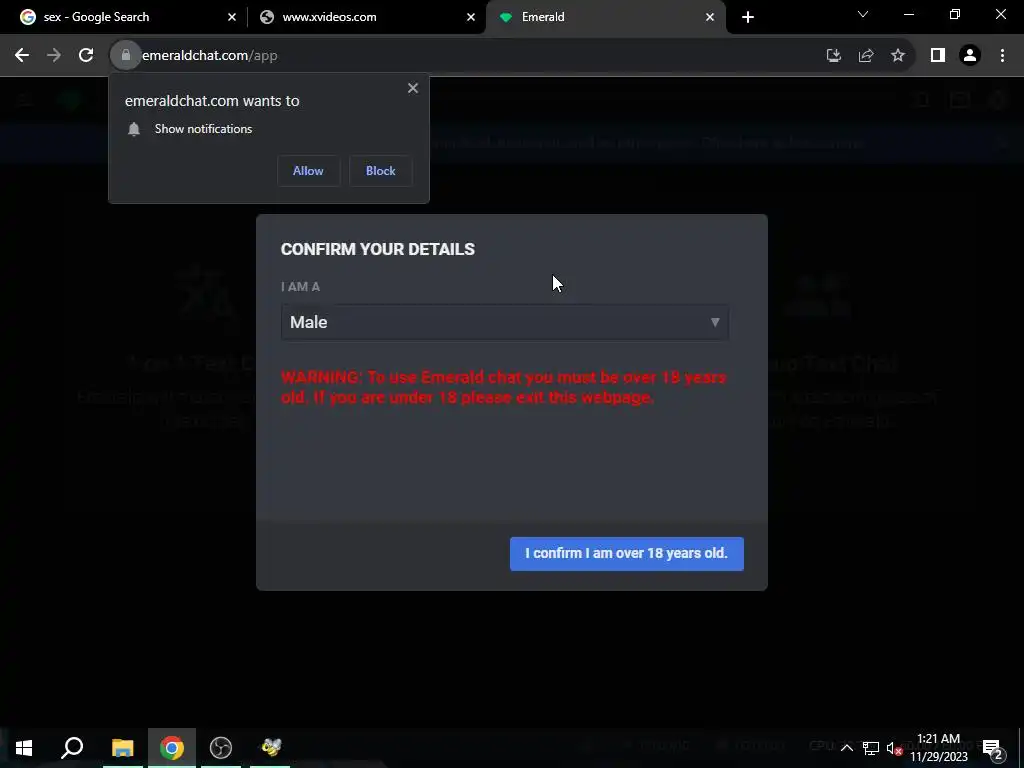Close the Google Search tab
Viewport: 1024px width, 768px height.
(x=232, y=17)
